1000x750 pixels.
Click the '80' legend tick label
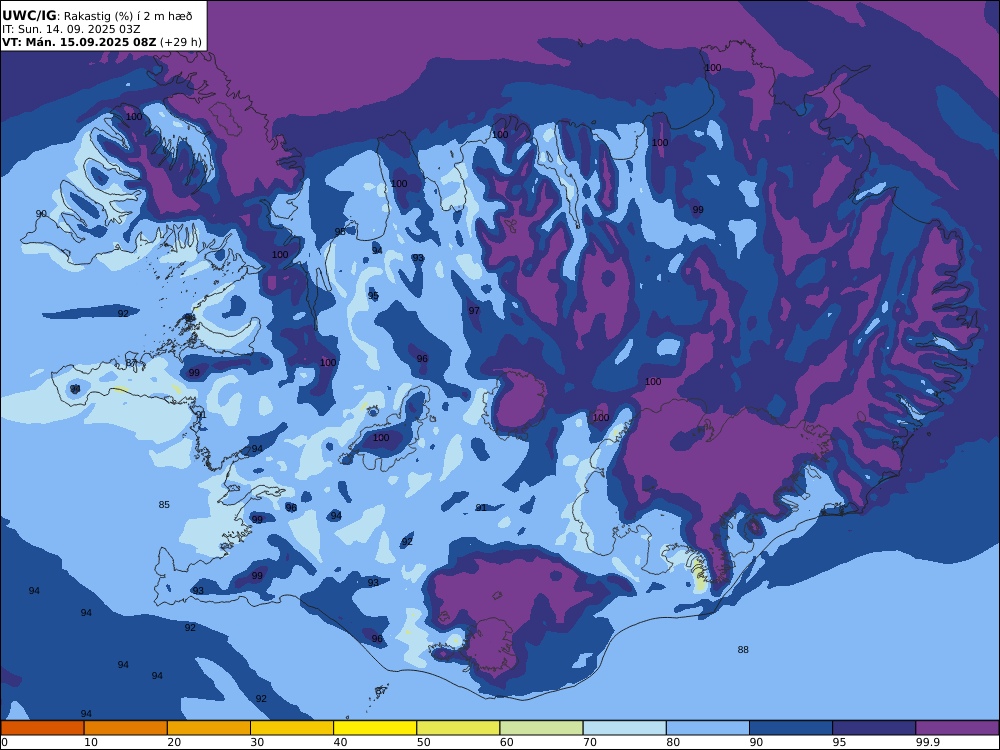(x=673, y=742)
